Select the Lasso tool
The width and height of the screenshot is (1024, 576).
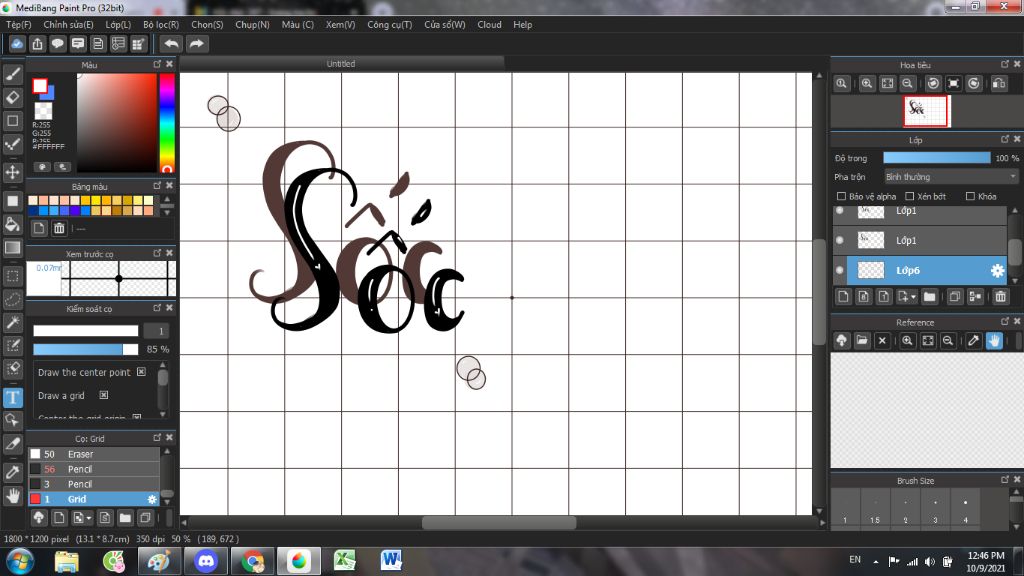click(12, 299)
